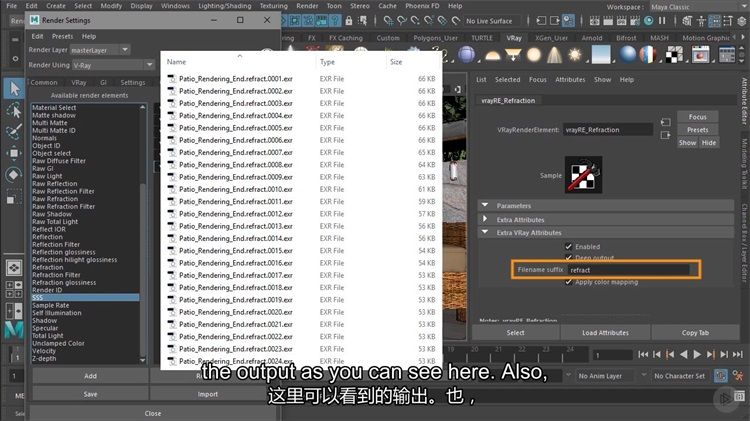Select Z-depth in render elements list
Image resolution: width=750 pixels, height=421 pixels.
click(x=44, y=358)
